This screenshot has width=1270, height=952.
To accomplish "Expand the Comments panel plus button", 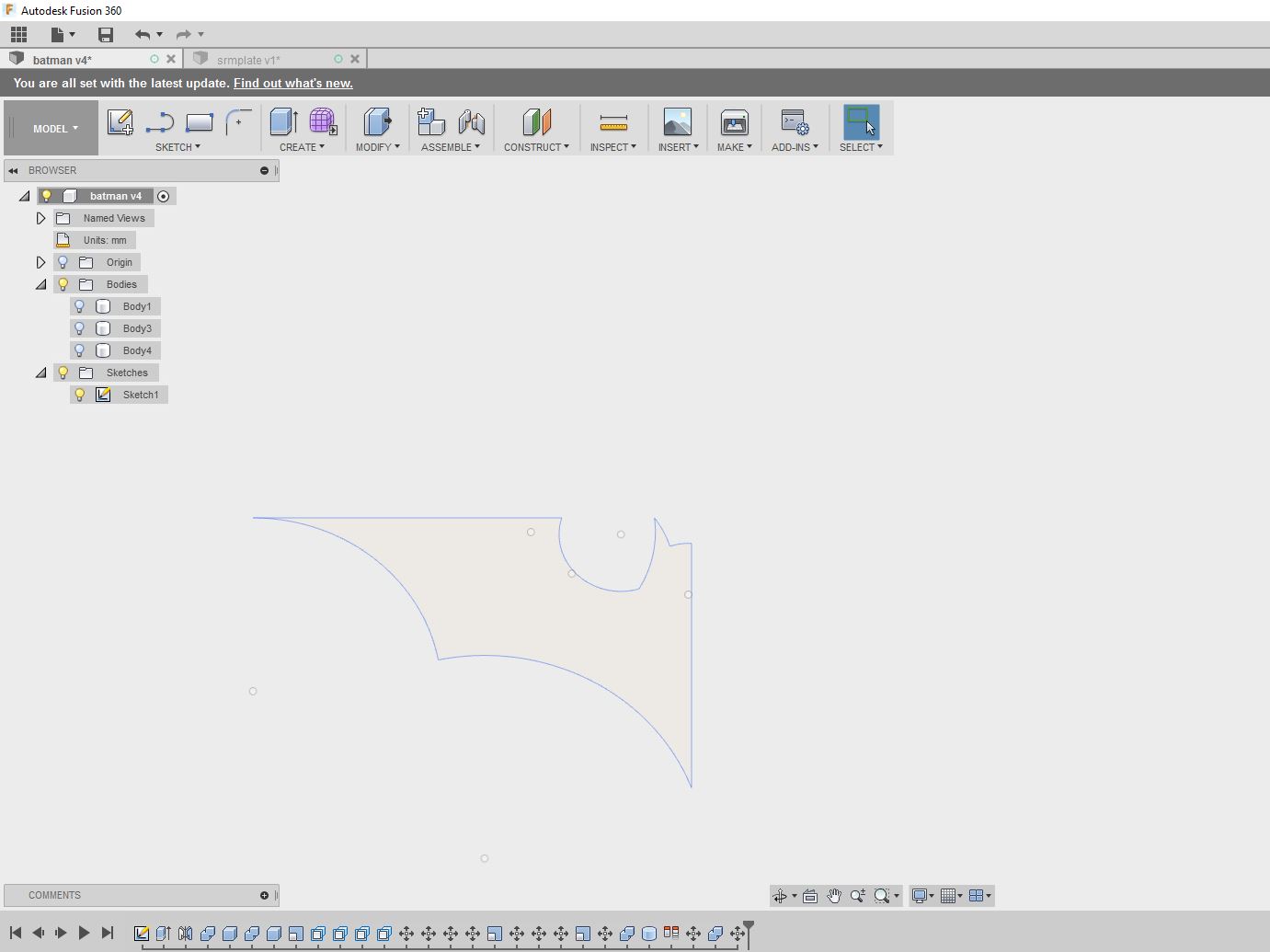I will pos(264,895).
